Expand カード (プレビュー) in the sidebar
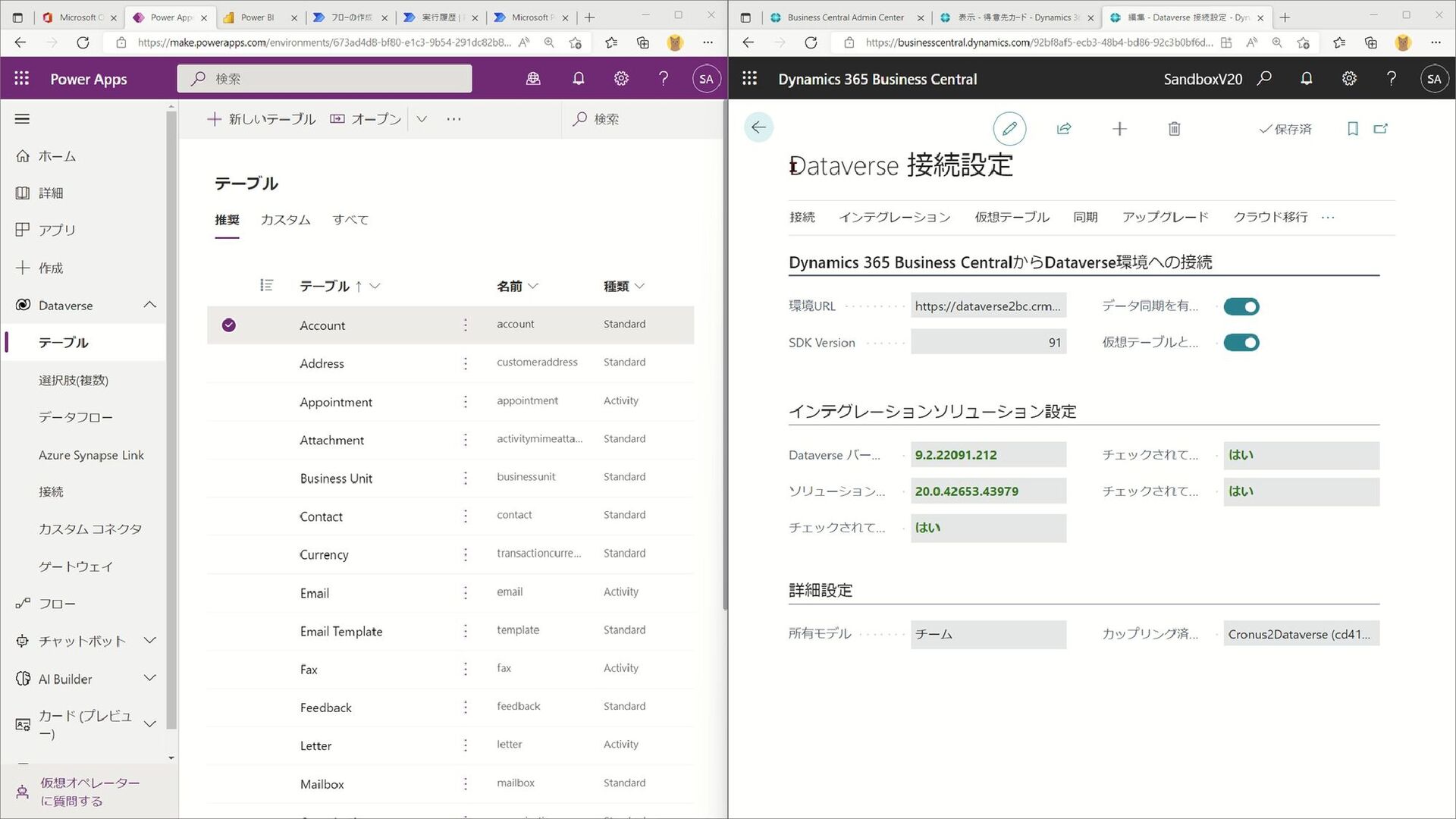The image size is (1456, 819). [x=150, y=724]
